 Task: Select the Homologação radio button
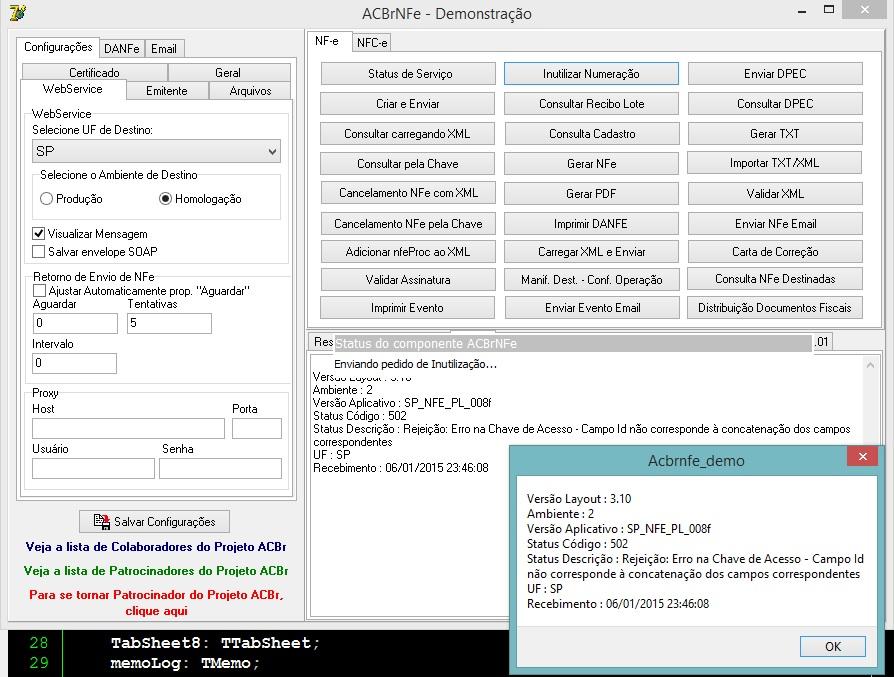click(165, 198)
